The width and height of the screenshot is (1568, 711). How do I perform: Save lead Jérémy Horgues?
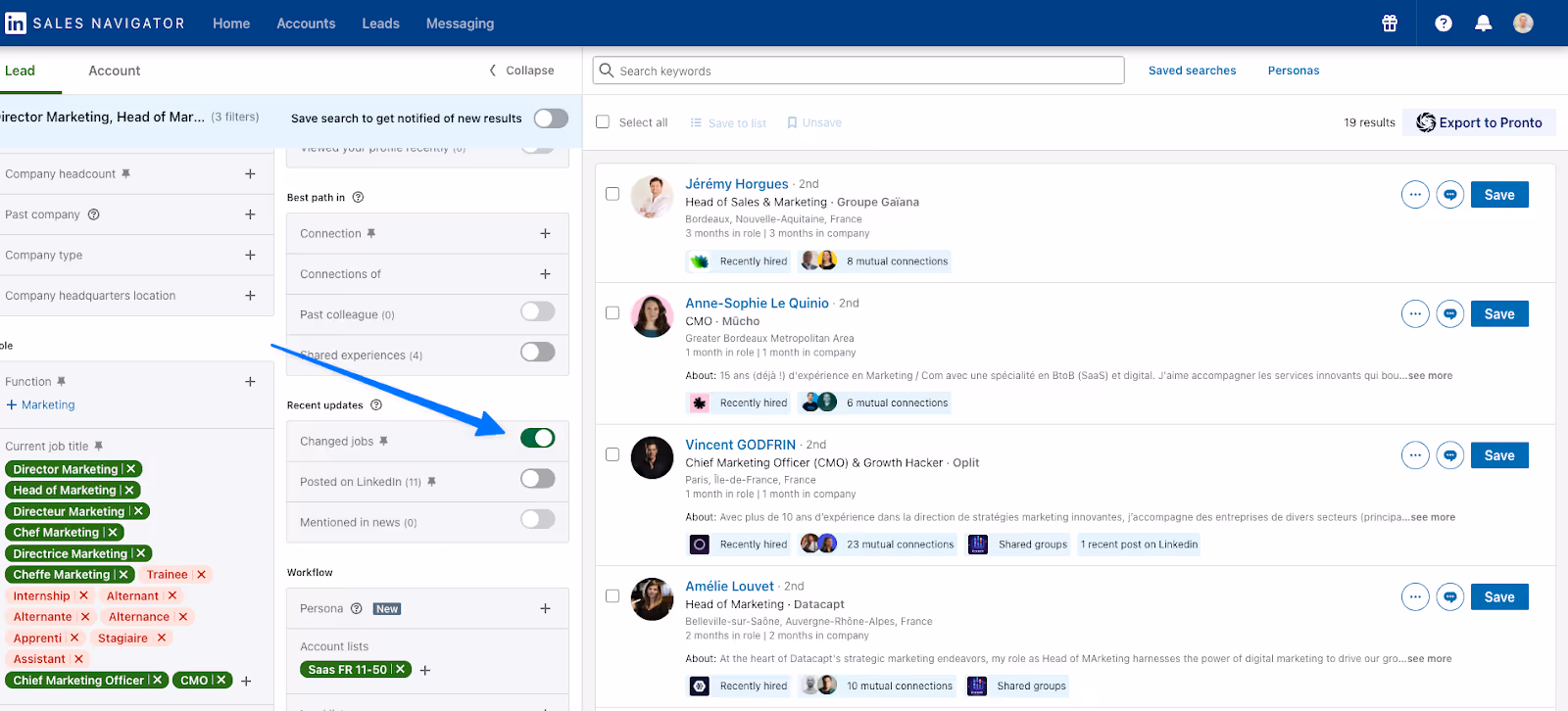click(1499, 195)
